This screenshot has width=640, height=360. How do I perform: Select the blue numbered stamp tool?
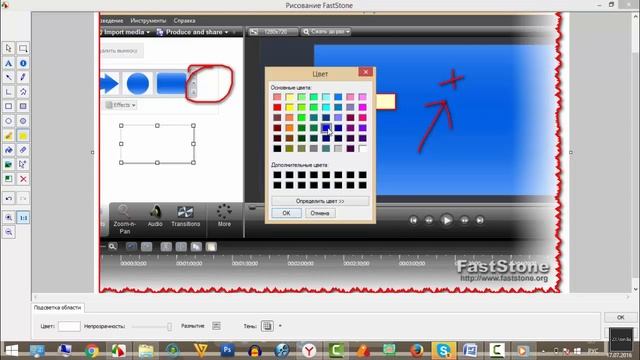pyautogui.click(x=23, y=63)
